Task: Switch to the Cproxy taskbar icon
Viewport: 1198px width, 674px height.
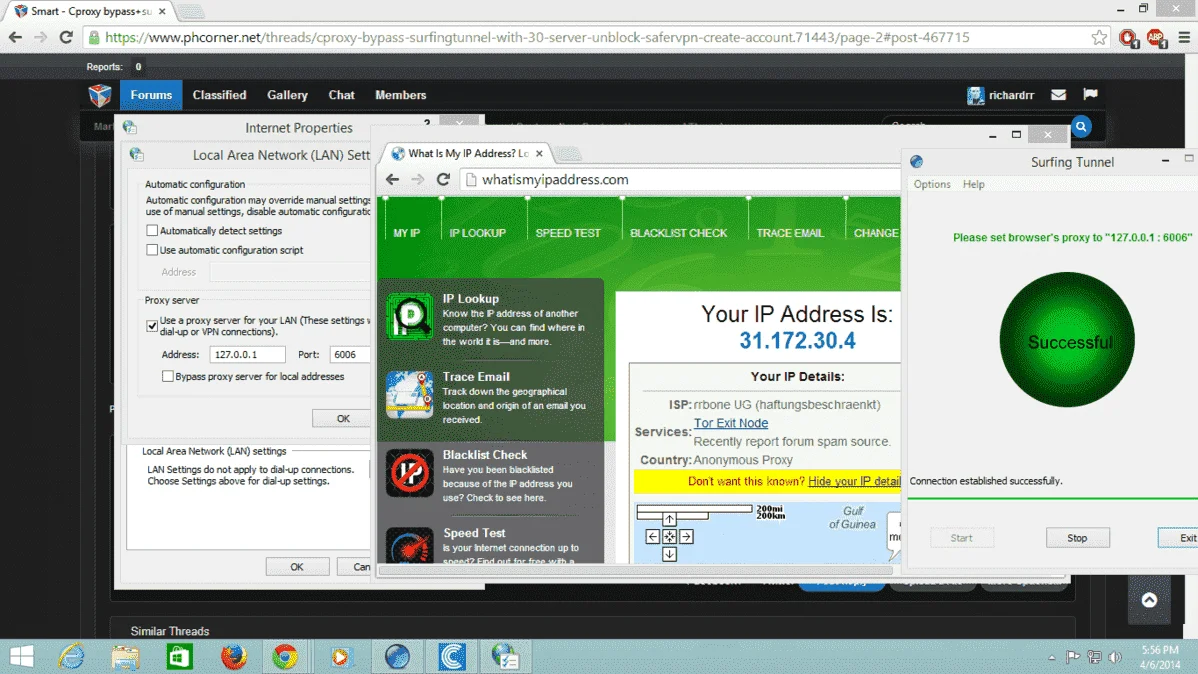Action: [452, 656]
